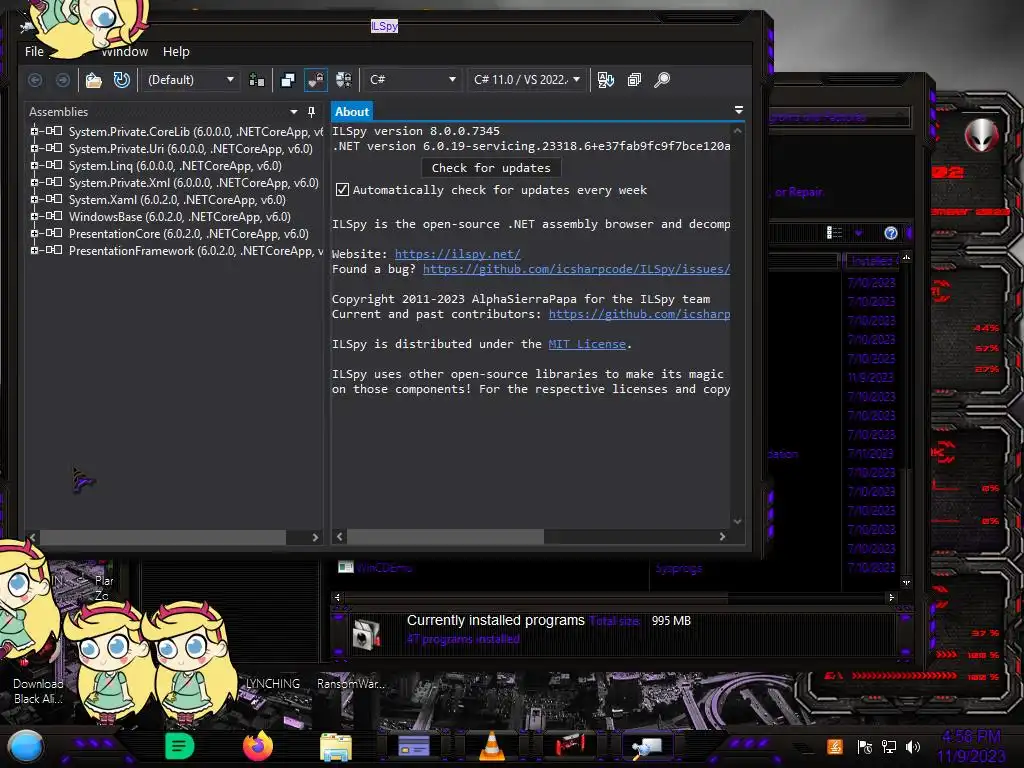
Task: Open Search with the magnifier icon
Action: click(x=662, y=80)
